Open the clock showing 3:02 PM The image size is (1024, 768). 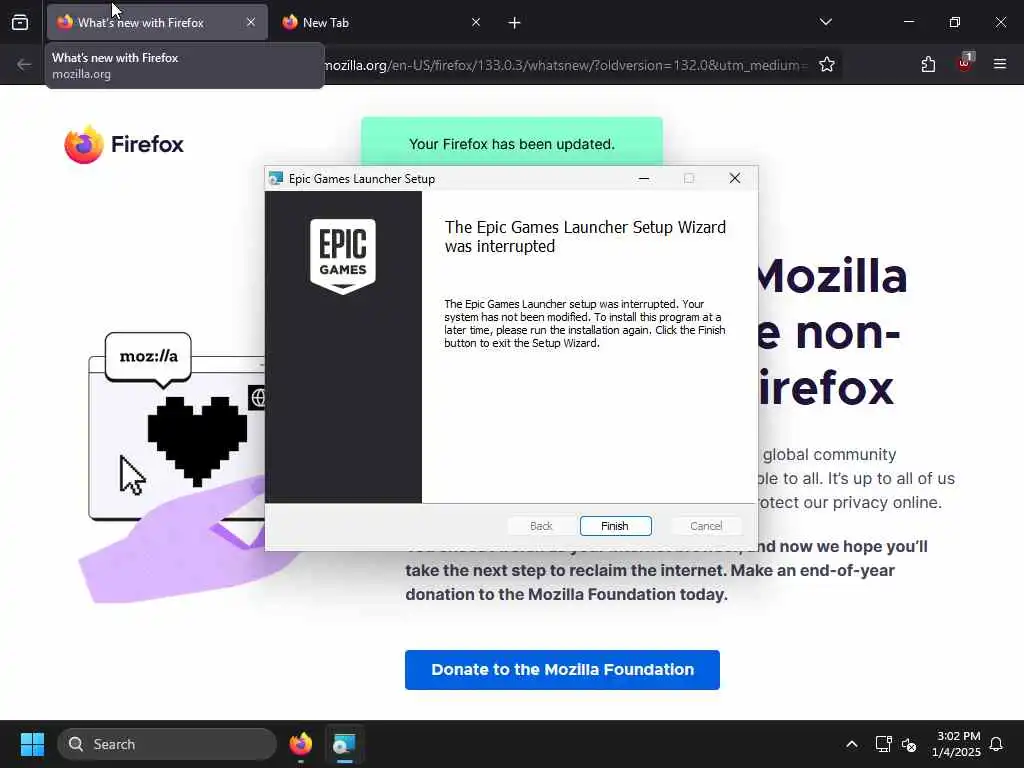pos(956,744)
